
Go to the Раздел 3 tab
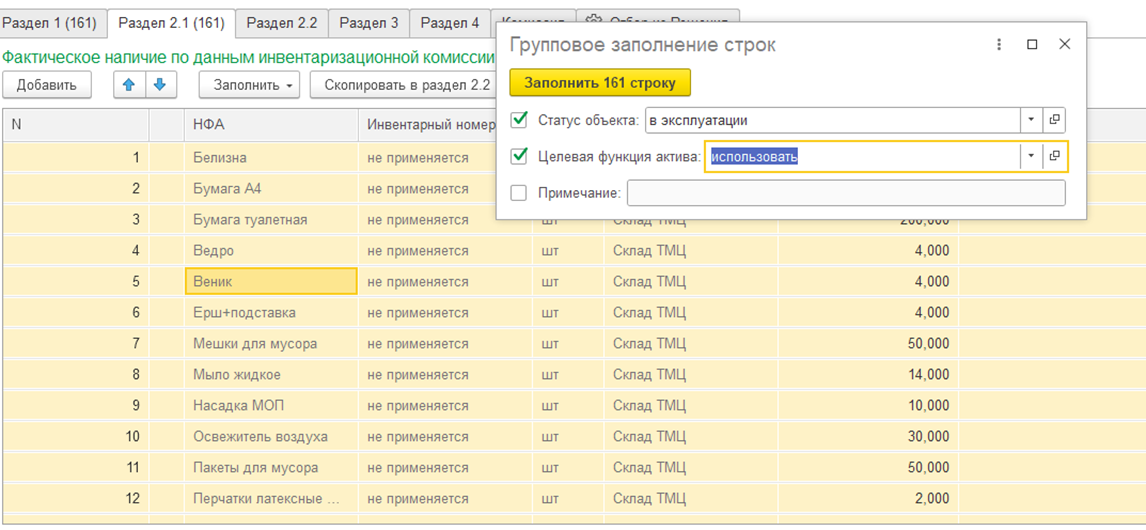point(368,23)
